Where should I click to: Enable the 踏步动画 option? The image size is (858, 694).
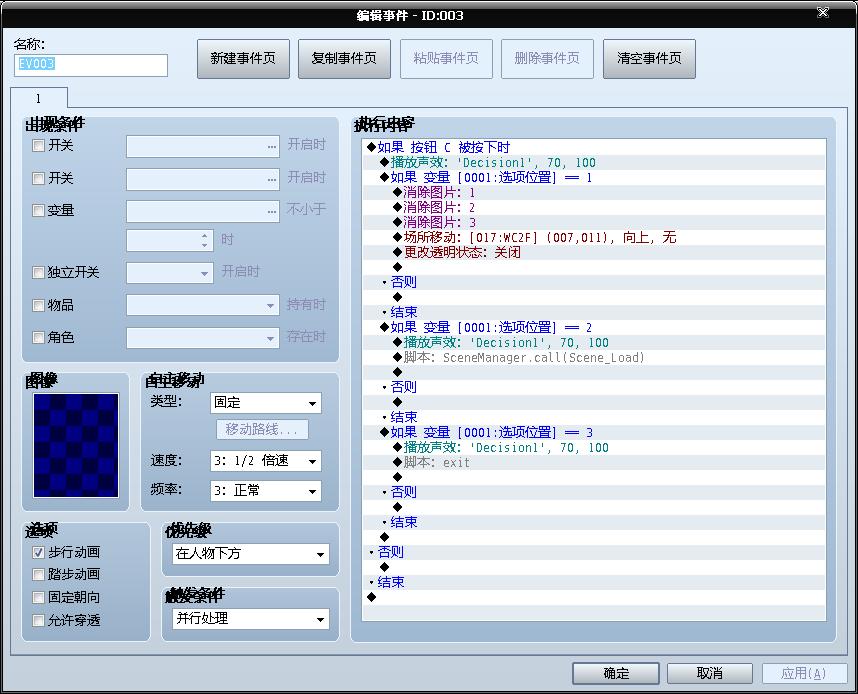point(38,575)
